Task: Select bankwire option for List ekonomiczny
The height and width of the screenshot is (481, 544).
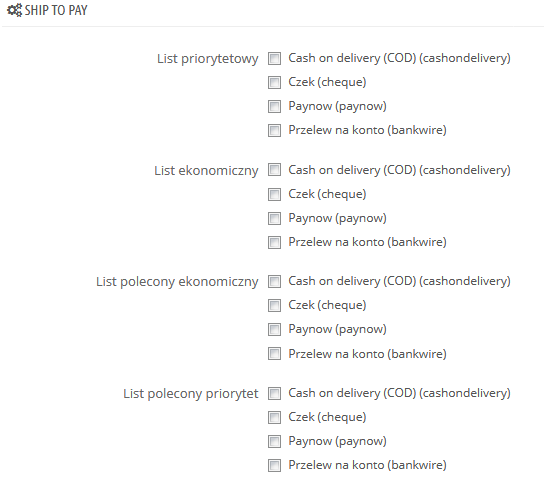Action: click(274, 243)
